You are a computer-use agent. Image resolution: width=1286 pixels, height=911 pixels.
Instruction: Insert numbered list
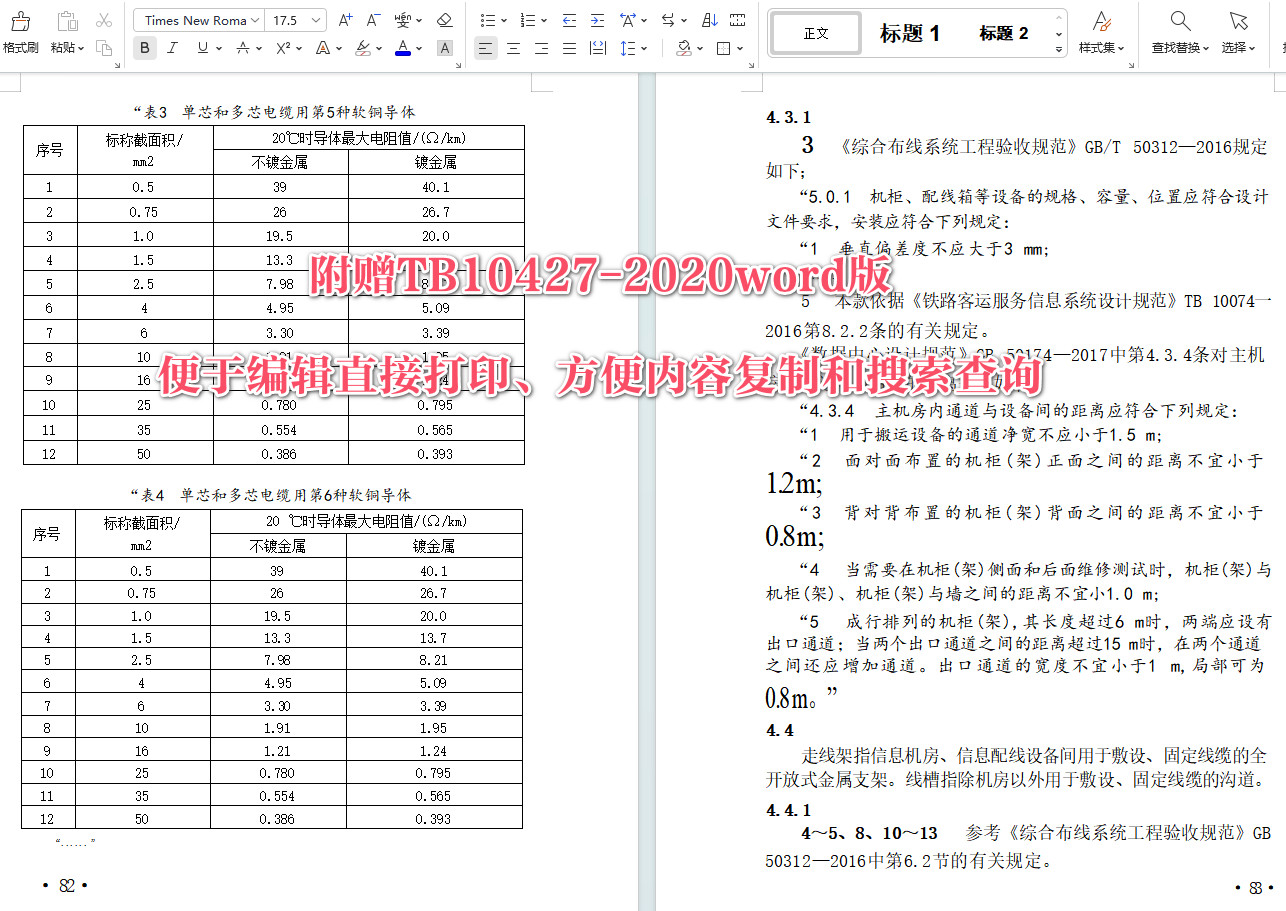pos(527,20)
